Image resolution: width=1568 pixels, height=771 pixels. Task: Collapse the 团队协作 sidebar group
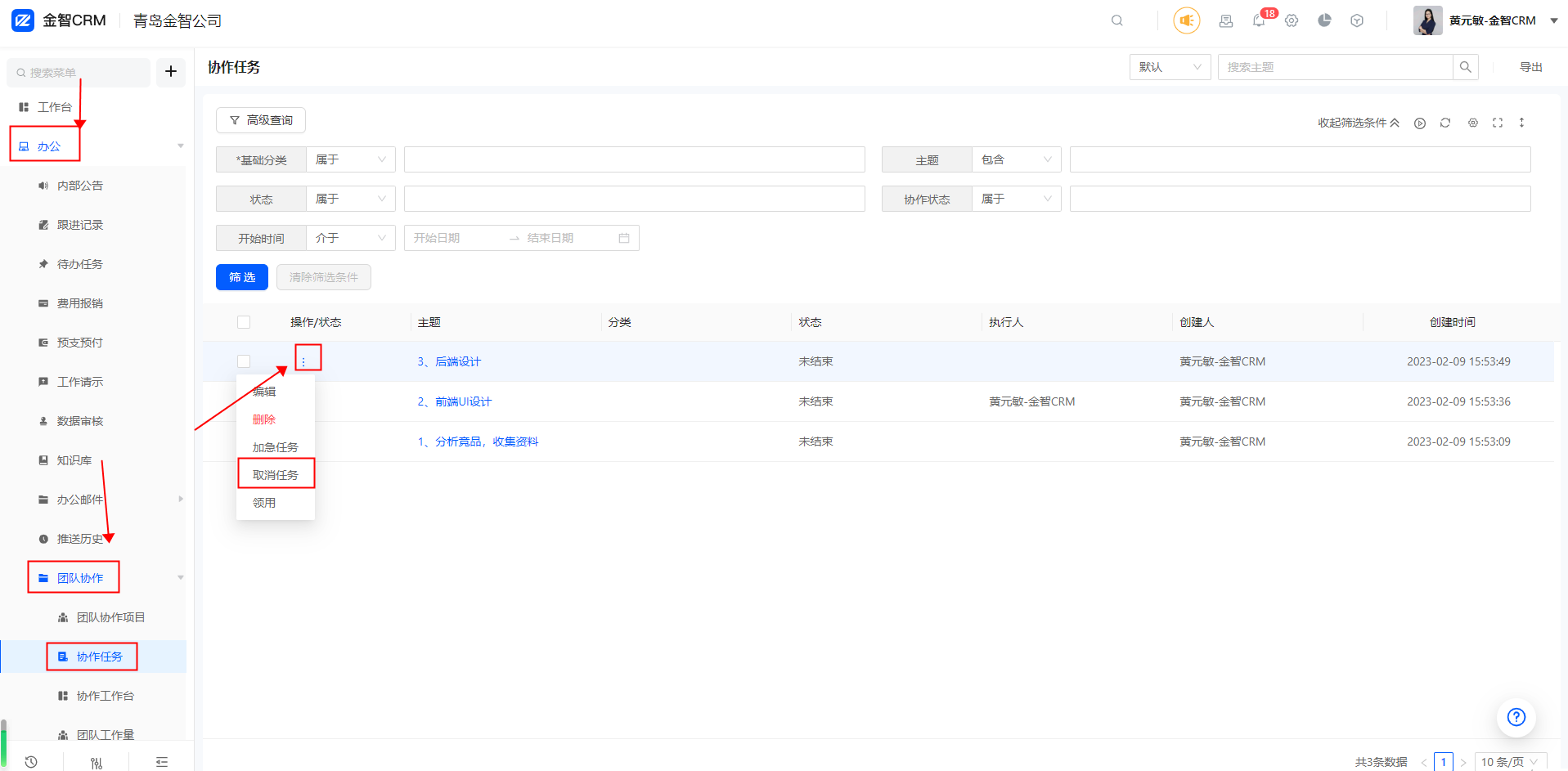[181, 578]
